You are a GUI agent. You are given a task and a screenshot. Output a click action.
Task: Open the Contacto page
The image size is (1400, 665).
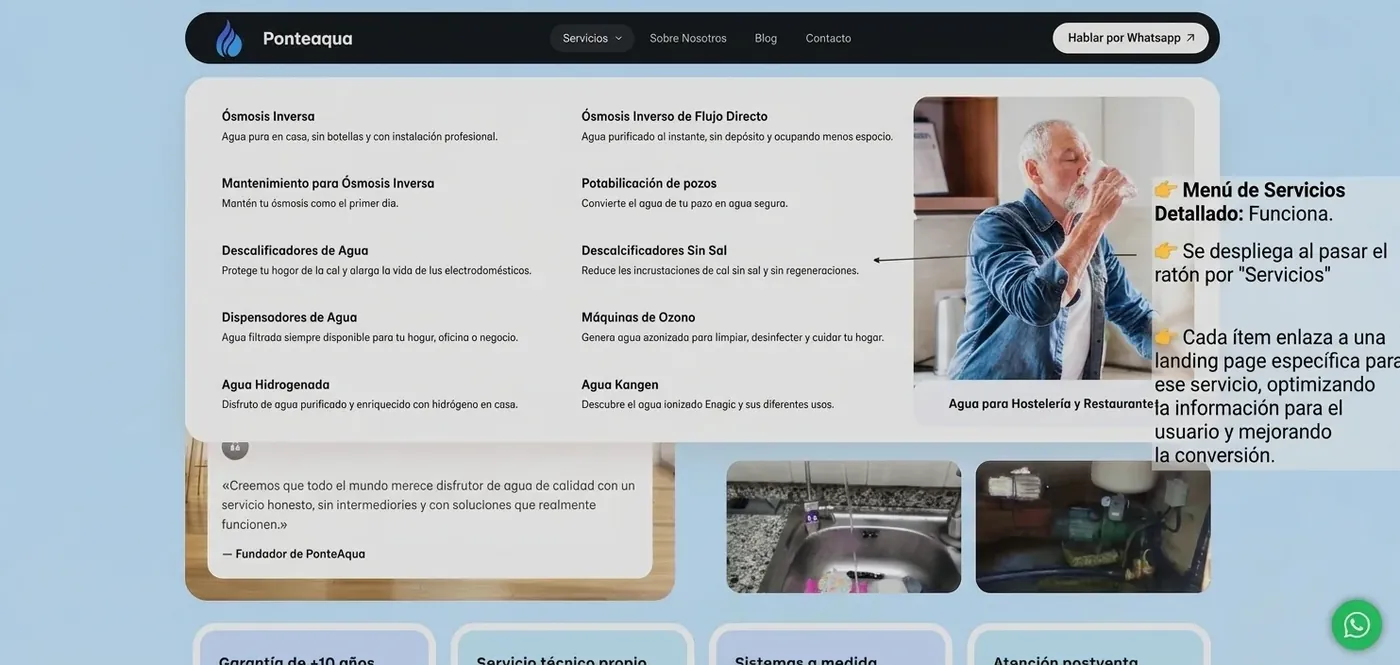click(828, 38)
